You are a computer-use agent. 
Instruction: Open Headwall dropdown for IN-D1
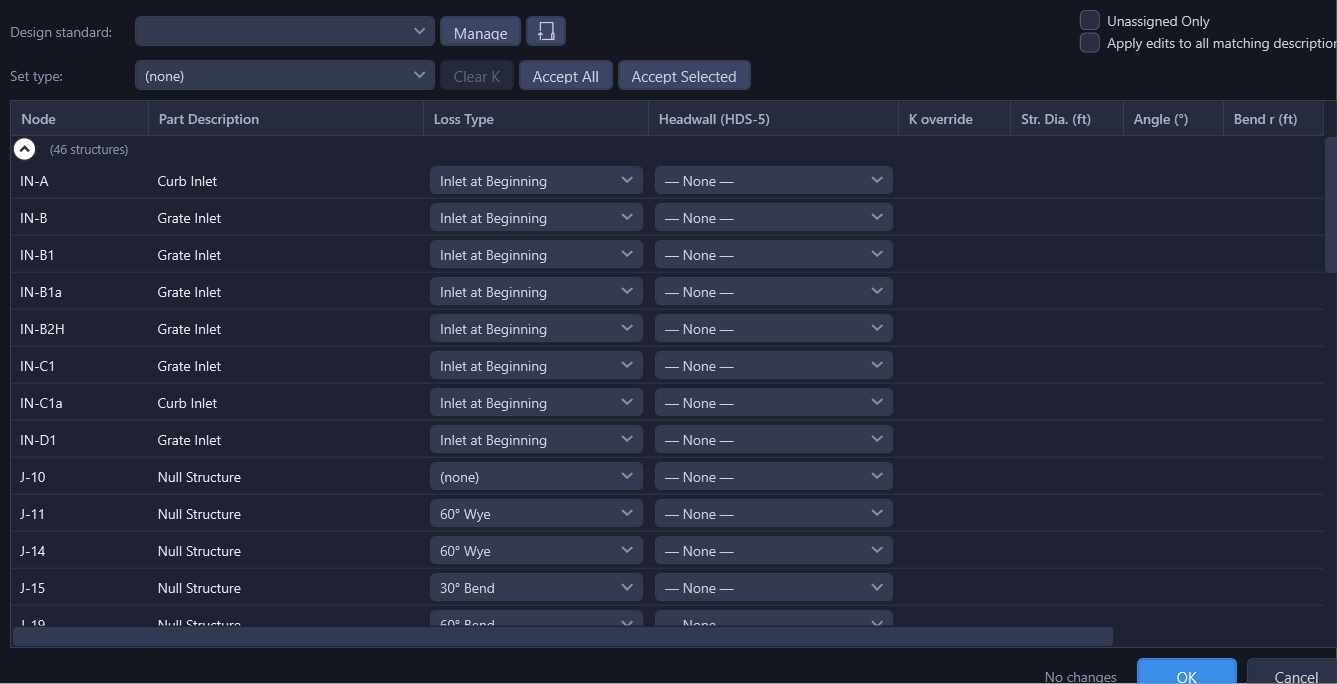tap(774, 440)
